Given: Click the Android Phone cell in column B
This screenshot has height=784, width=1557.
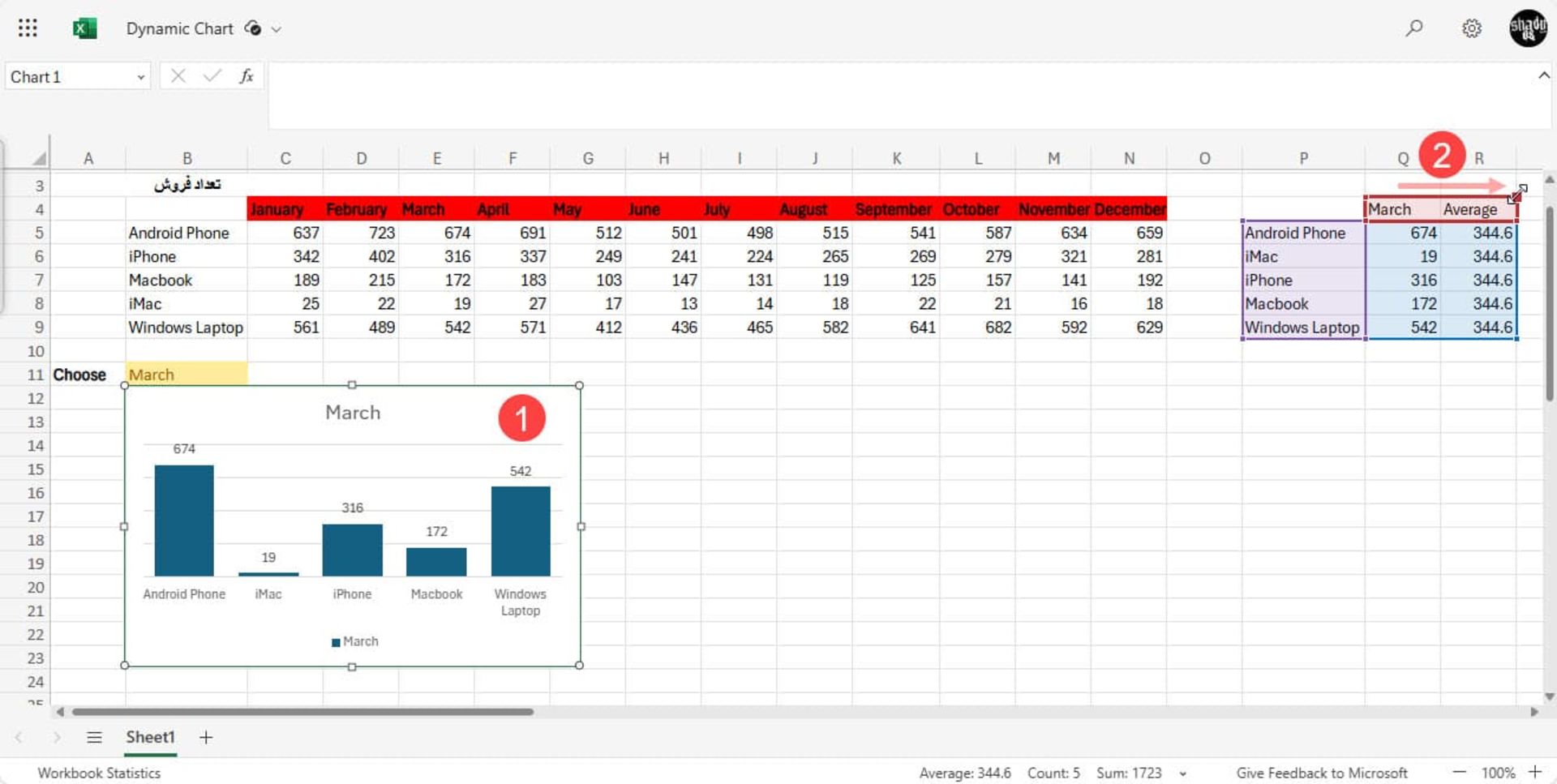Looking at the screenshot, I should pyautogui.click(x=187, y=233).
